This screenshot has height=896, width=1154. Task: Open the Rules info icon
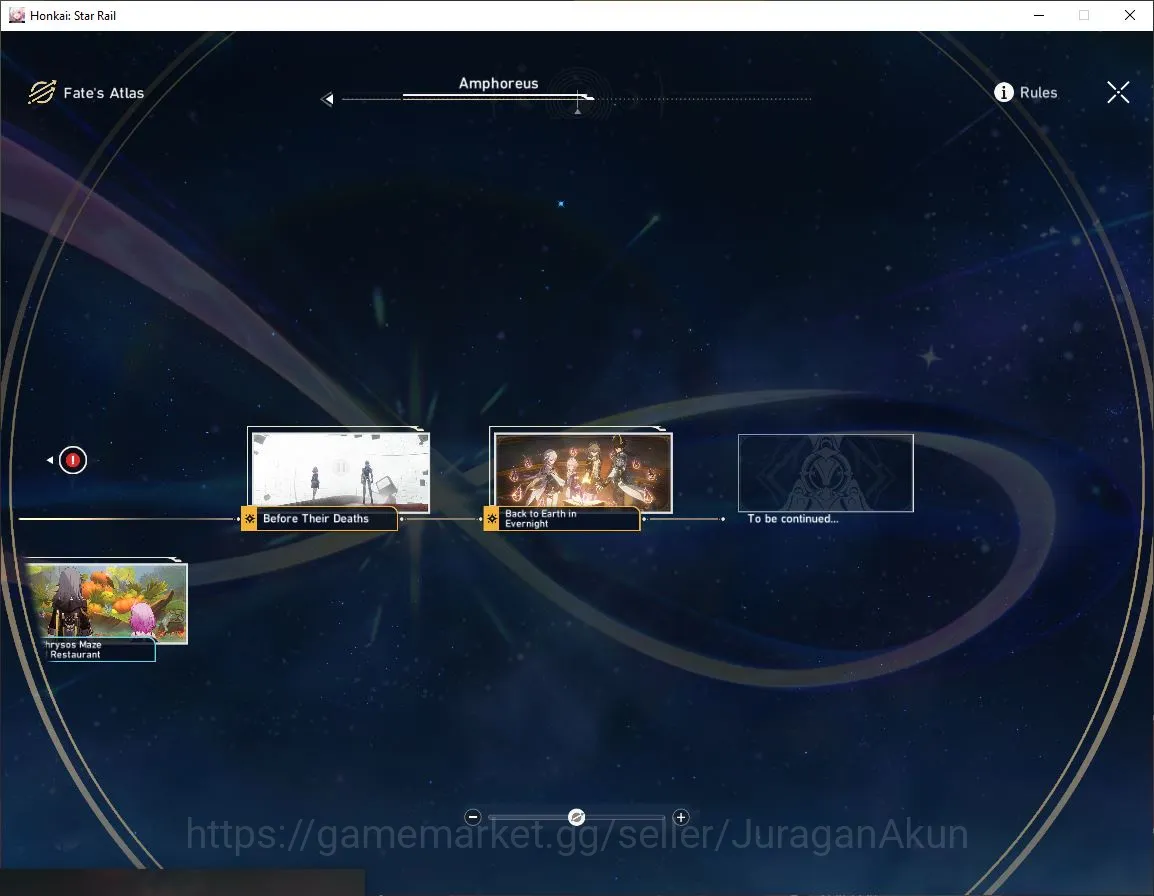(1004, 92)
